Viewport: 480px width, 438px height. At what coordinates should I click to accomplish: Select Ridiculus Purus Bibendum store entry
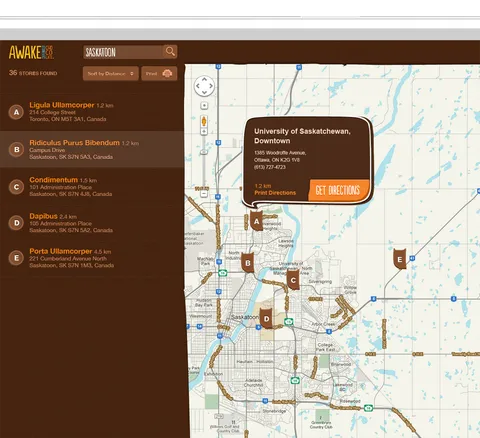92,149
